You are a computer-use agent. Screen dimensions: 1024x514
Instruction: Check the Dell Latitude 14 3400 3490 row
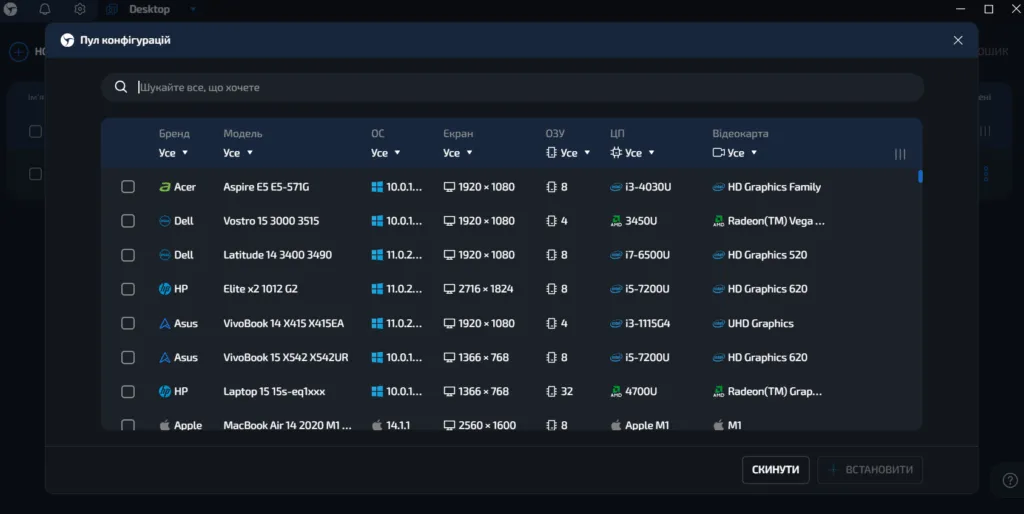tap(128, 255)
